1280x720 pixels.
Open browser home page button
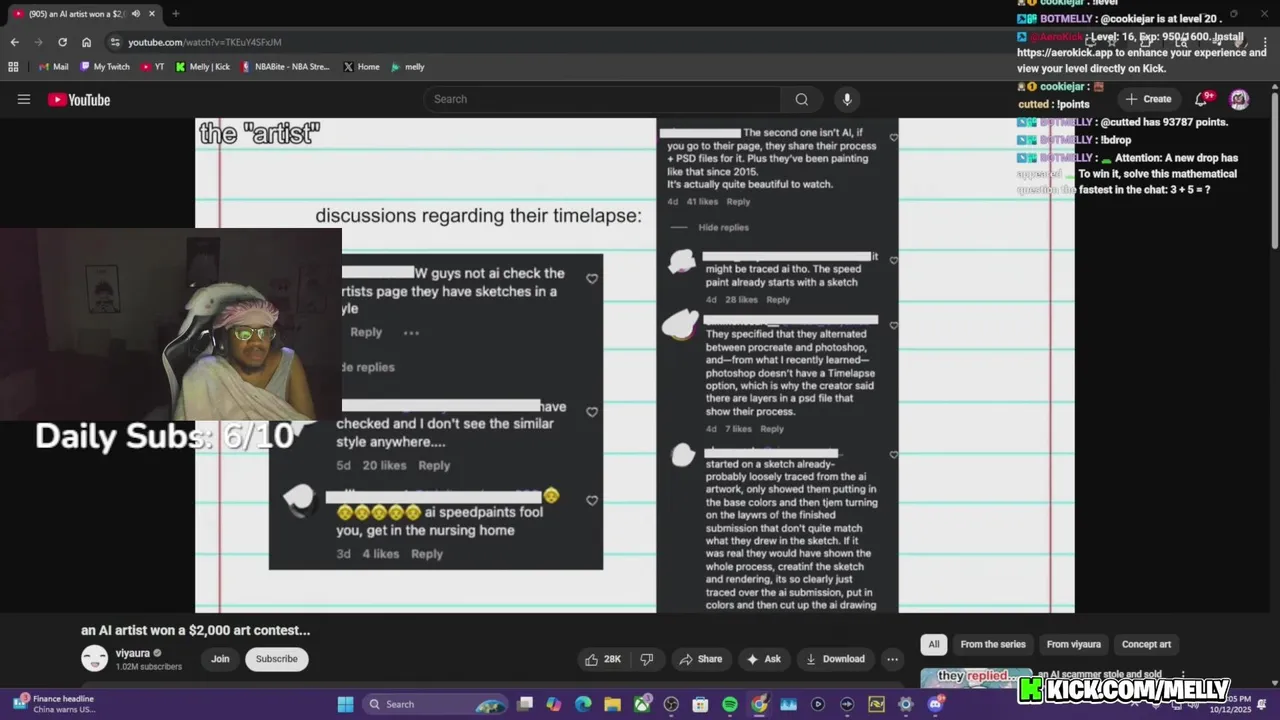coord(87,42)
